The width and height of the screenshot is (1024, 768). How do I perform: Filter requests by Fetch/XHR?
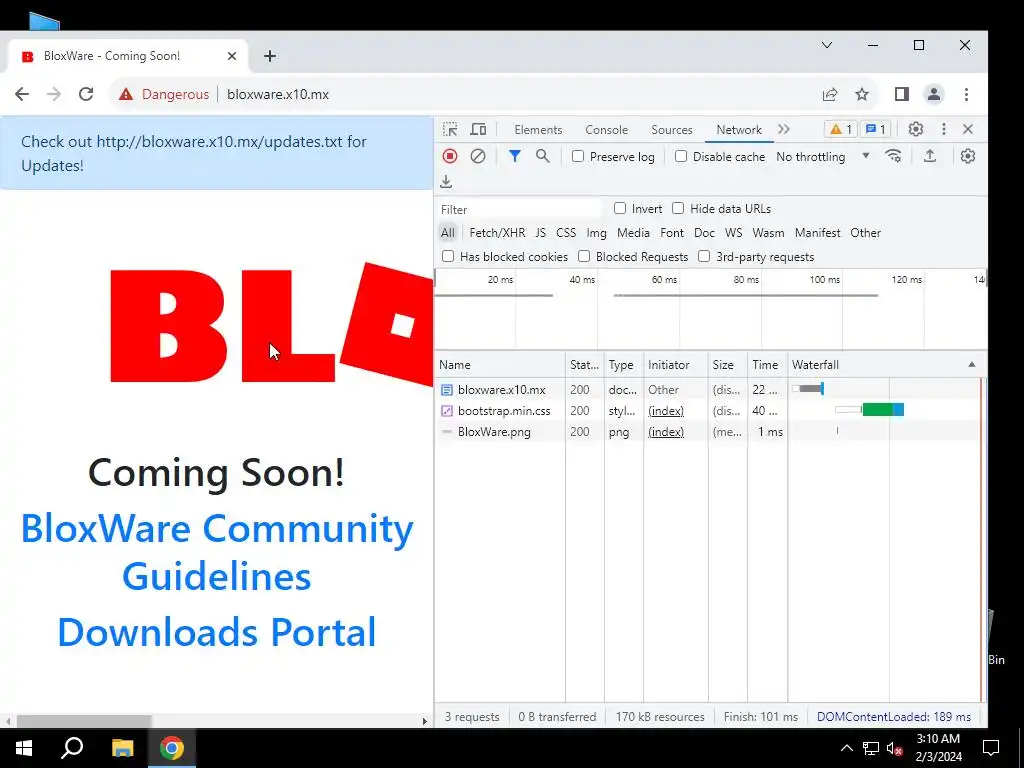(497, 232)
